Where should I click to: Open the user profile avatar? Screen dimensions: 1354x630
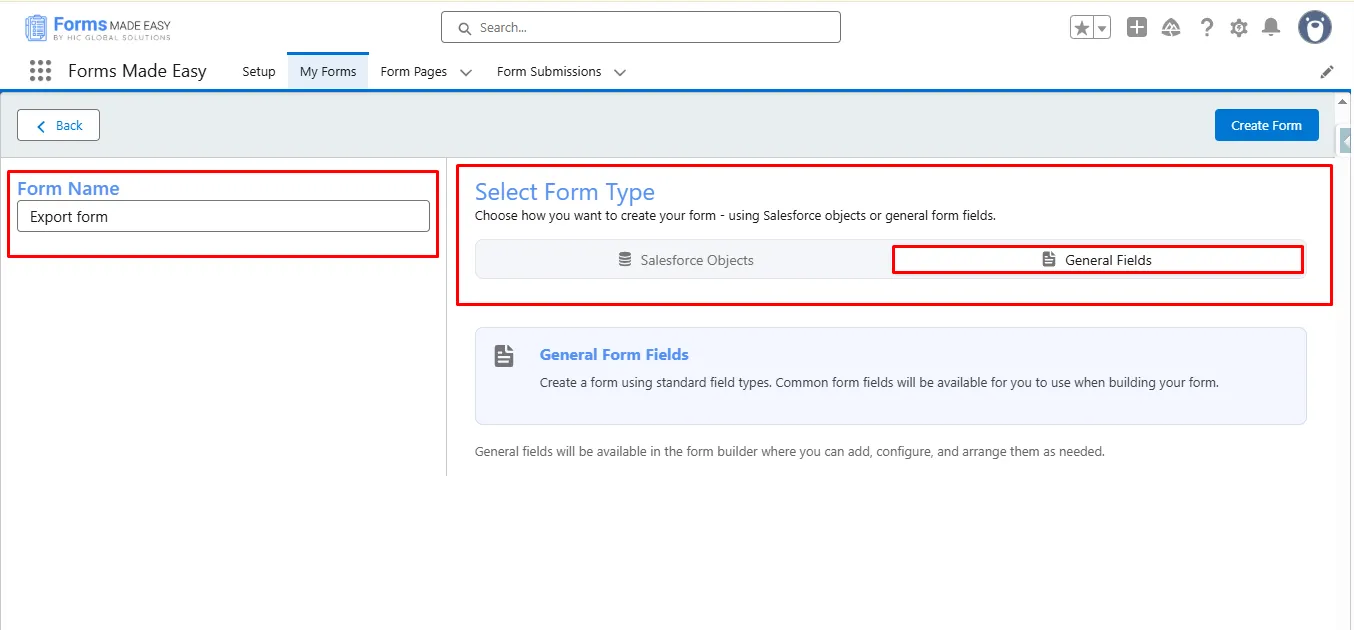pos(1314,28)
